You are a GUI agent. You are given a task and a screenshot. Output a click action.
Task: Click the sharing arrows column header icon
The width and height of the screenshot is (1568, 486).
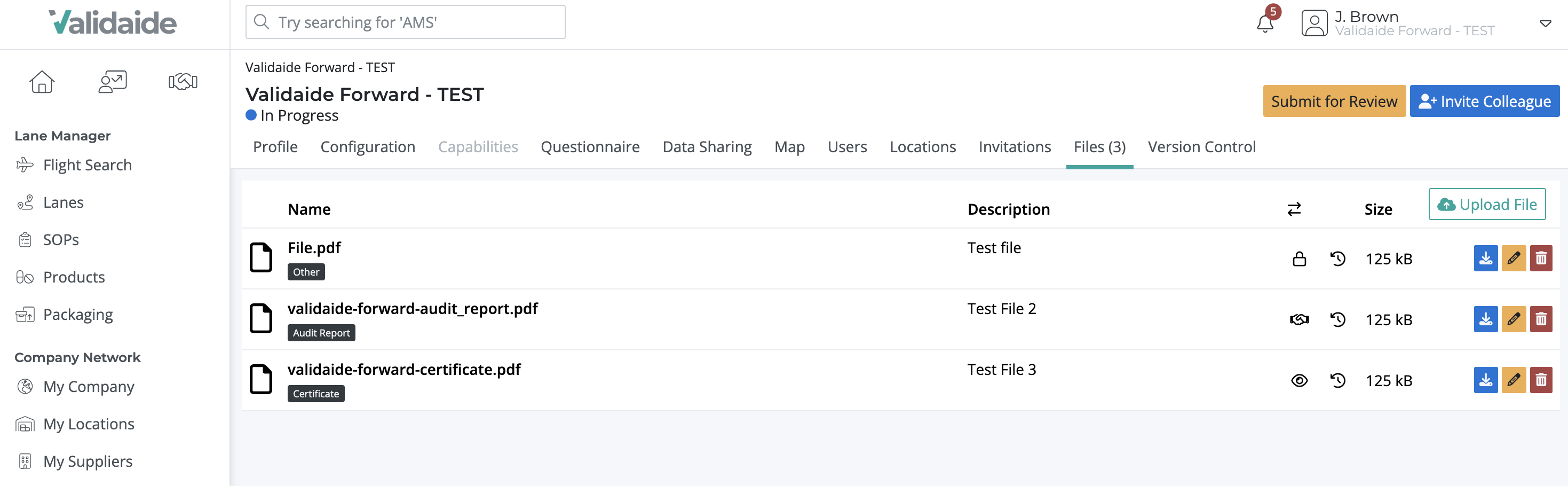click(1294, 209)
